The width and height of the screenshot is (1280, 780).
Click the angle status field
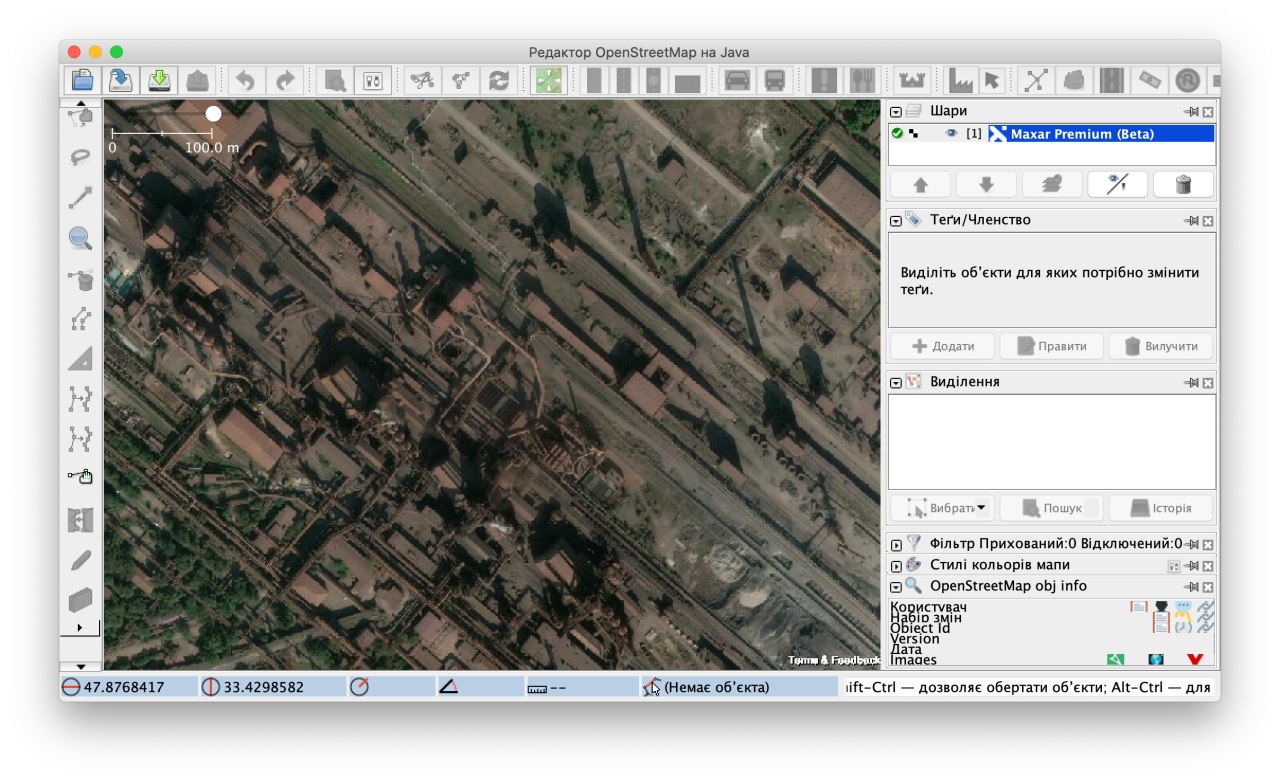(x=478, y=687)
